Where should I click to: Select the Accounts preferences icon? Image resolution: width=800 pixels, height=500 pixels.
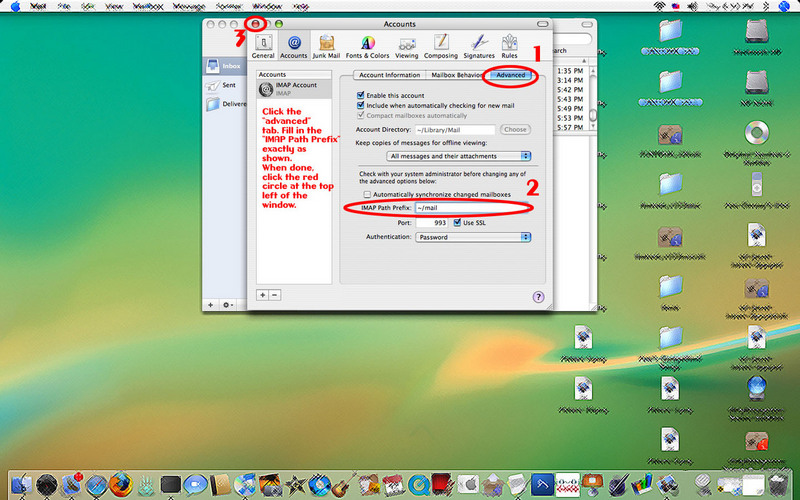[293, 45]
